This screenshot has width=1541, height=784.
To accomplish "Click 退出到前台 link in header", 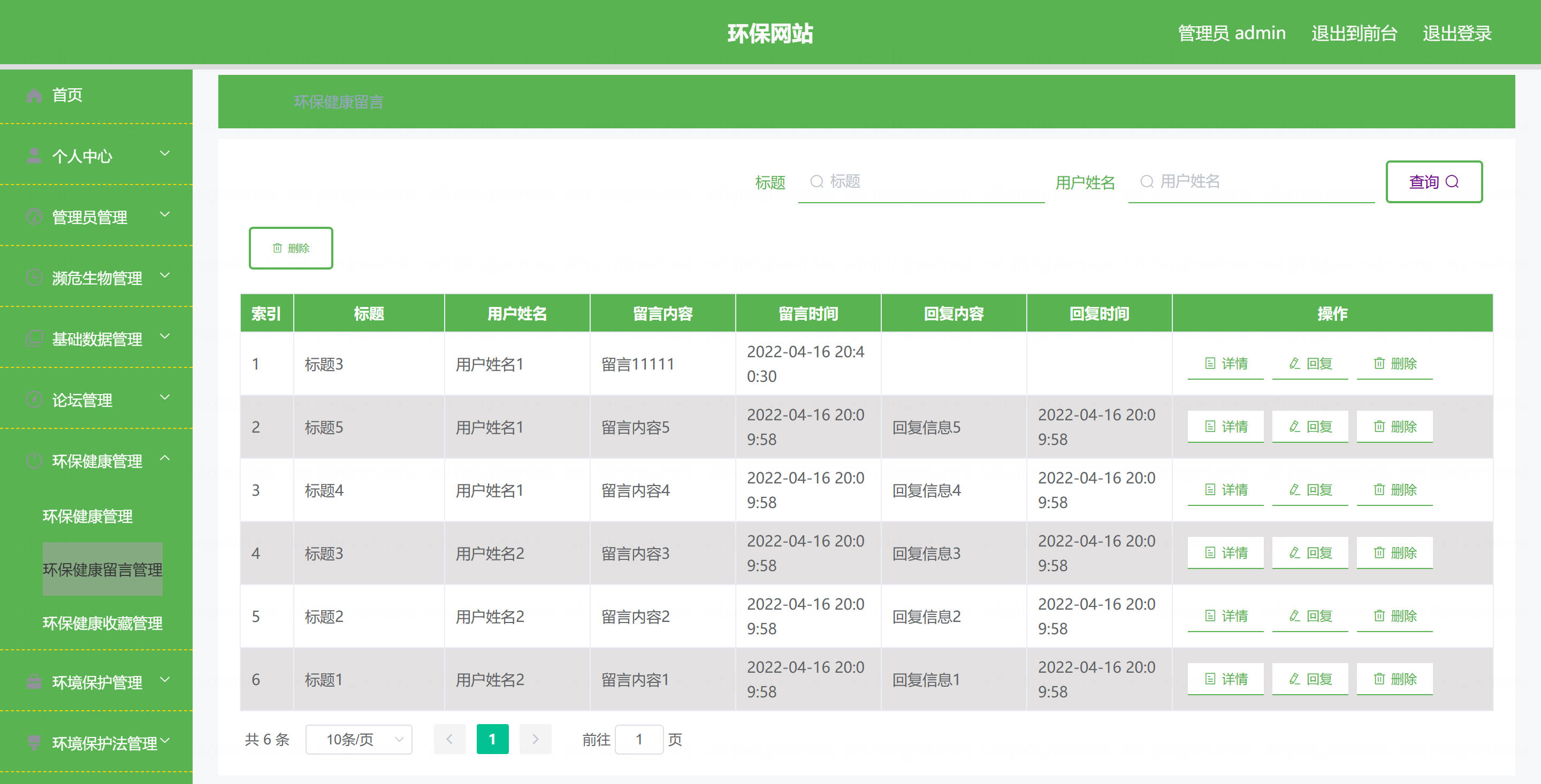I will [1354, 33].
